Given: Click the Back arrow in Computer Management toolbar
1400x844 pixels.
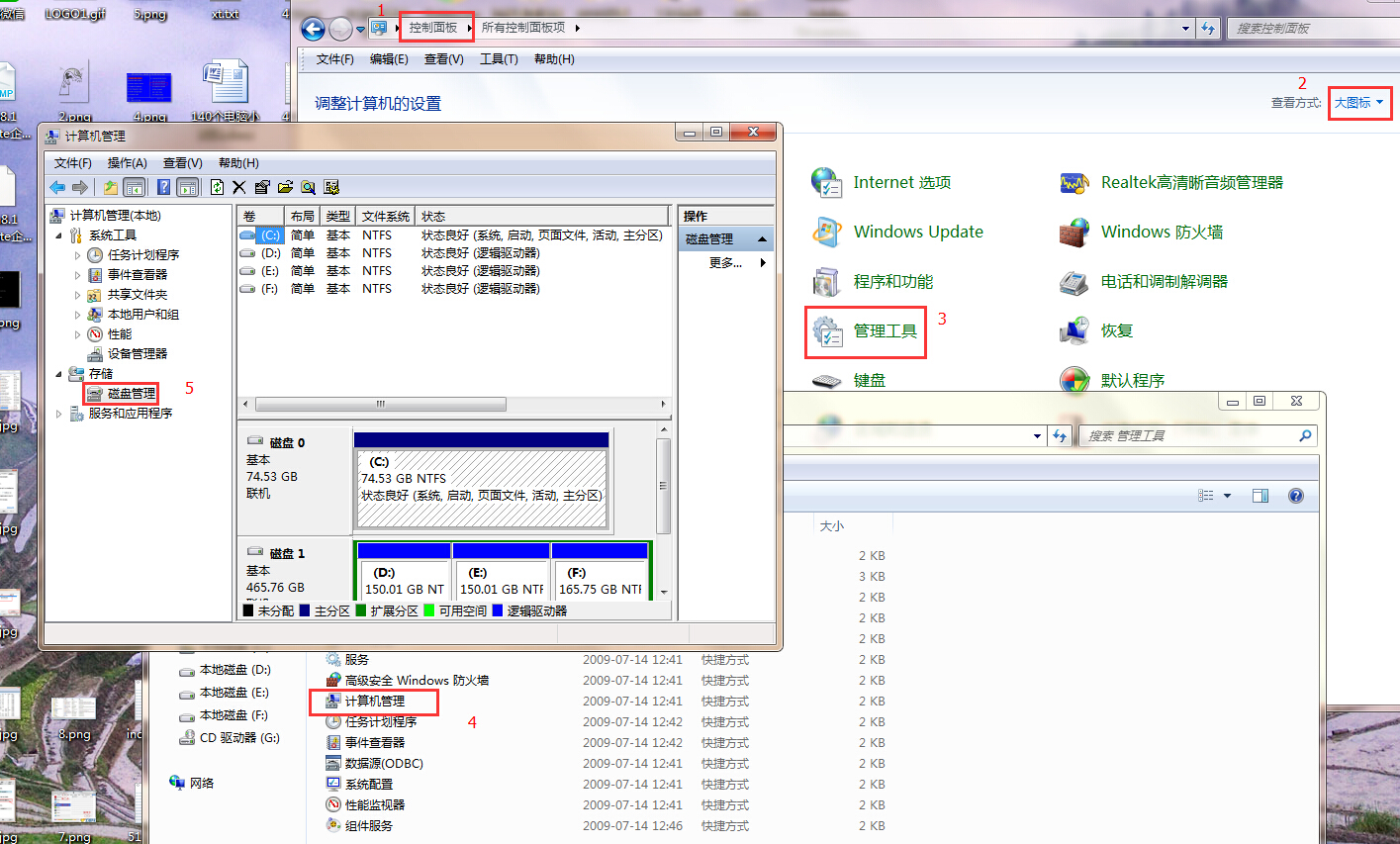Looking at the screenshot, I should tap(57, 187).
